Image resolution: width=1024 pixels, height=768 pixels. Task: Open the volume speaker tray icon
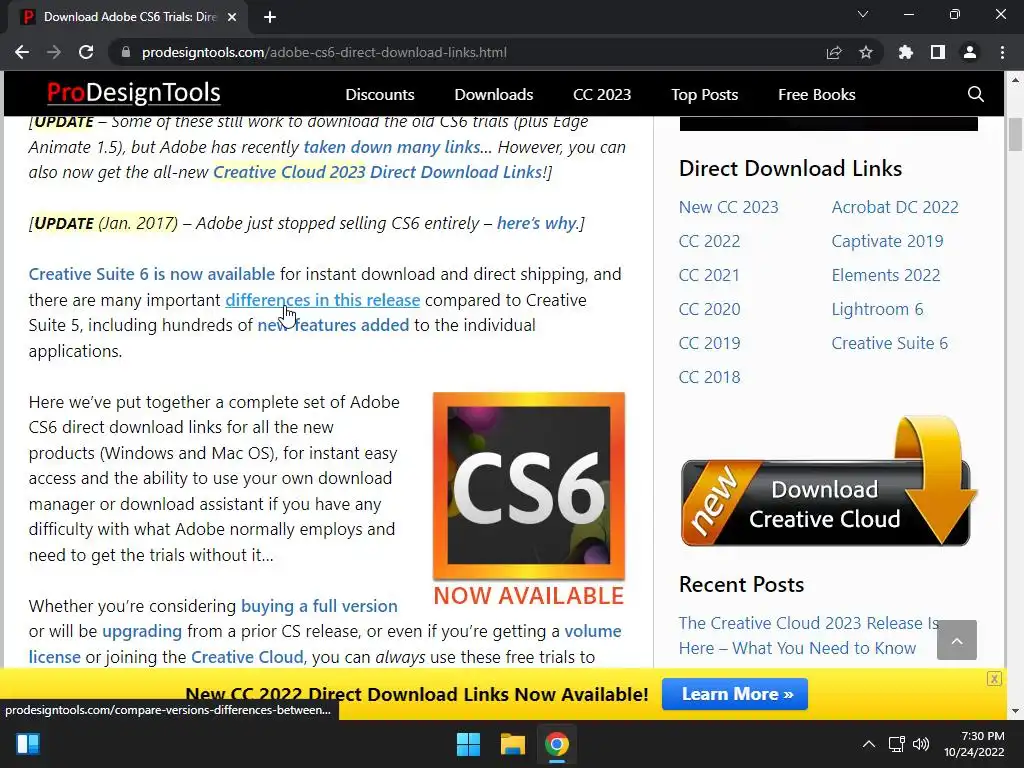921,744
